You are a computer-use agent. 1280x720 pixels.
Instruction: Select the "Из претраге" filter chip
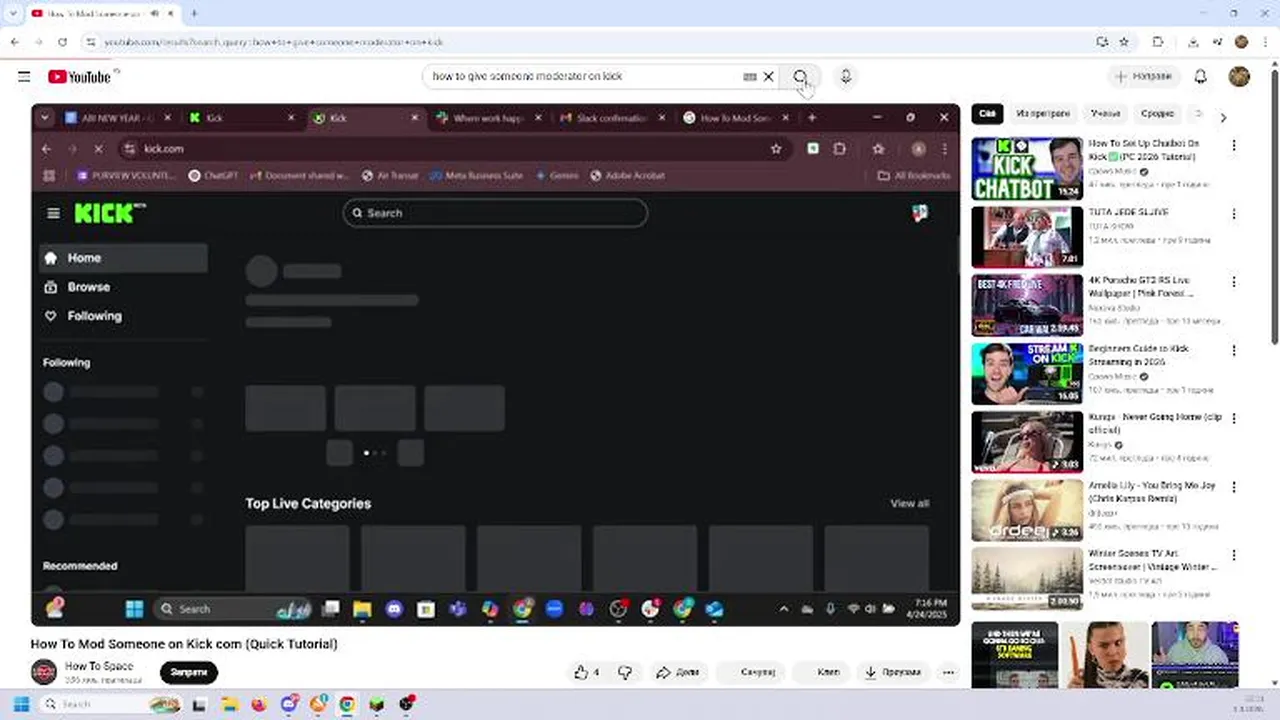[1043, 114]
